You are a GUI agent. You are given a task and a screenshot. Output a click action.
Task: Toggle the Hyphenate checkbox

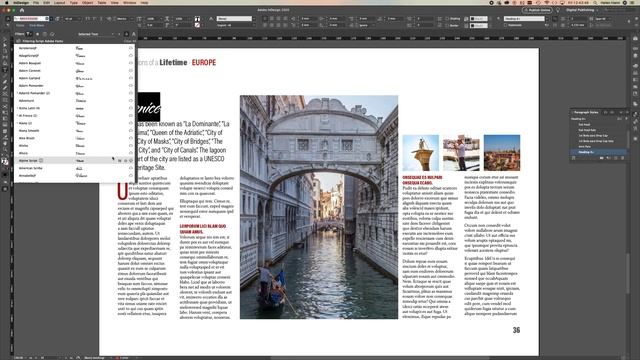[505, 25]
